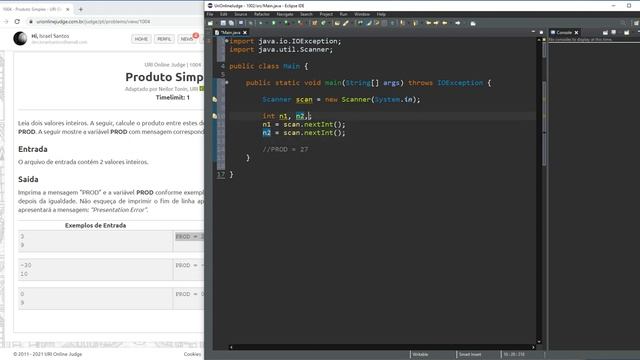Image resolution: width=640 pixels, height=360 pixels.
Task: Click the 'n1 = scan.nextInt();' code line
Action: coord(304,124)
